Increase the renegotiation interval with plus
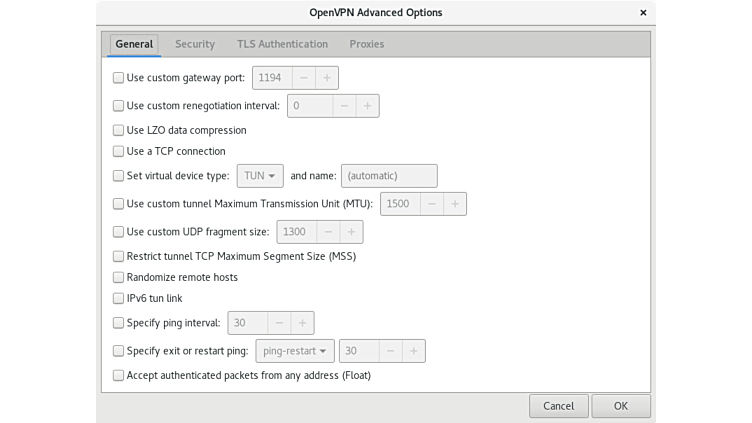 tap(367, 106)
